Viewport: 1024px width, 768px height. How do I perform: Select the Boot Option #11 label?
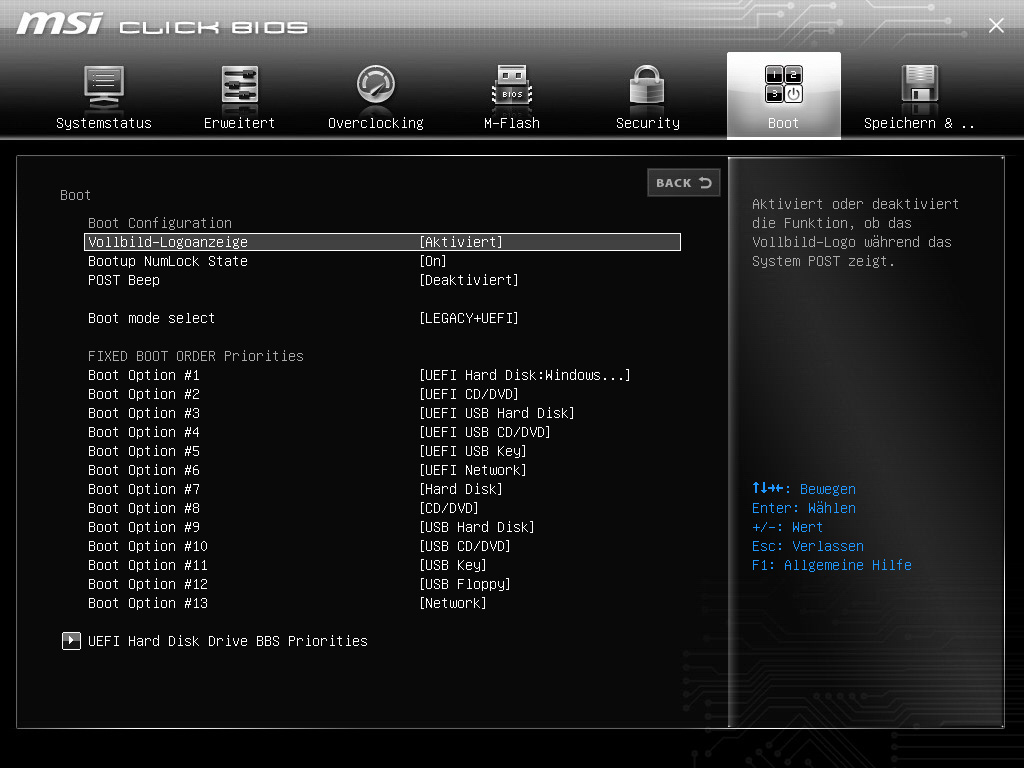pyautogui.click(x=148, y=564)
